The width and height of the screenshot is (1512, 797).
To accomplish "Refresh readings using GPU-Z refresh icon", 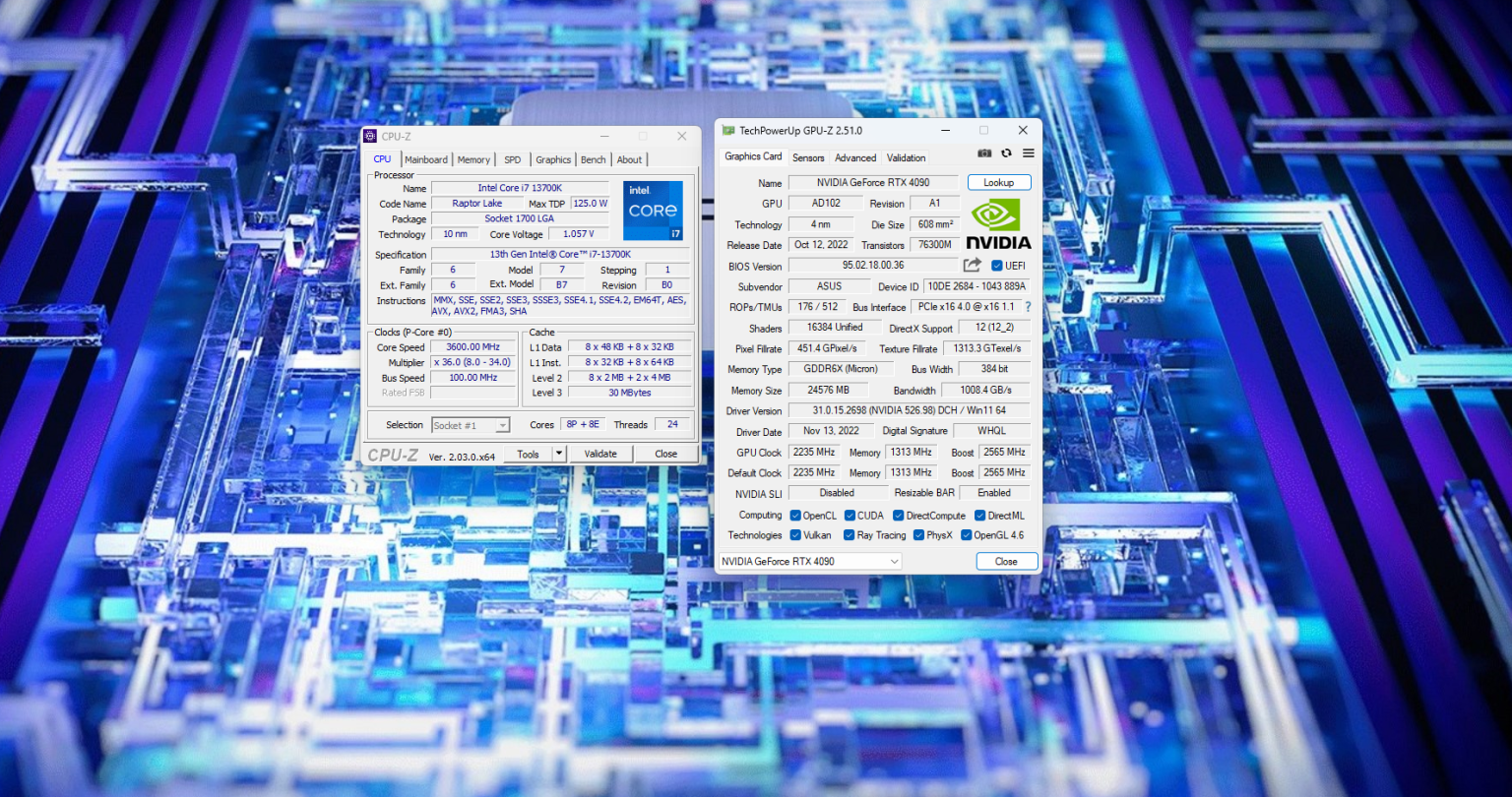I will pyautogui.click(x=1006, y=153).
